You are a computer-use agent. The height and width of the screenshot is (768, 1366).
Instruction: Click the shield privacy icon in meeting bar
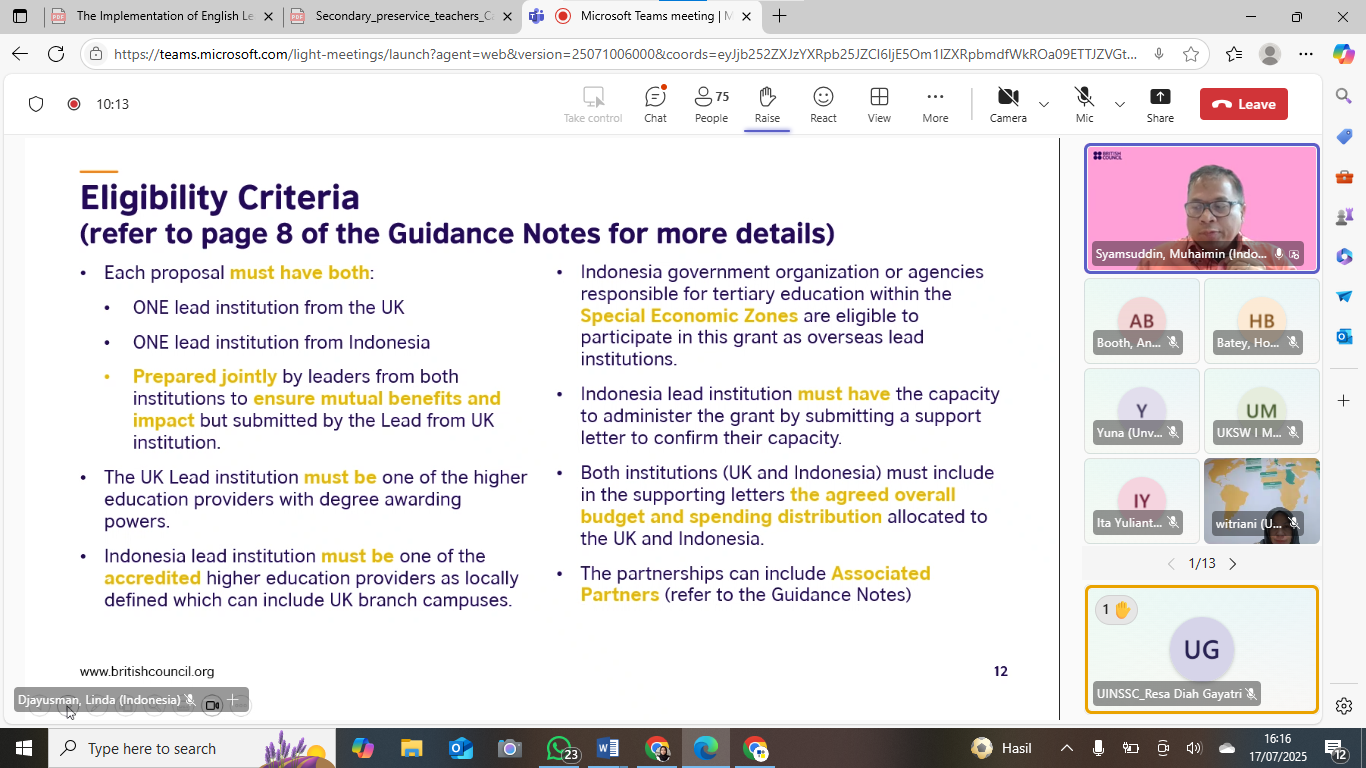point(36,104)
